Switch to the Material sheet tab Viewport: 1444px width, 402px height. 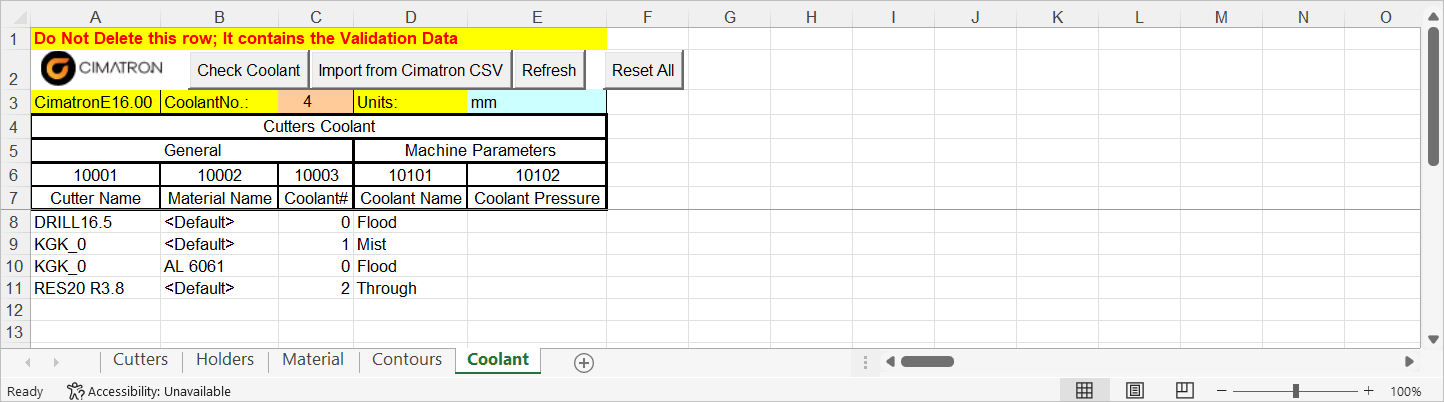pyautogui.click(x=313, y=360)
